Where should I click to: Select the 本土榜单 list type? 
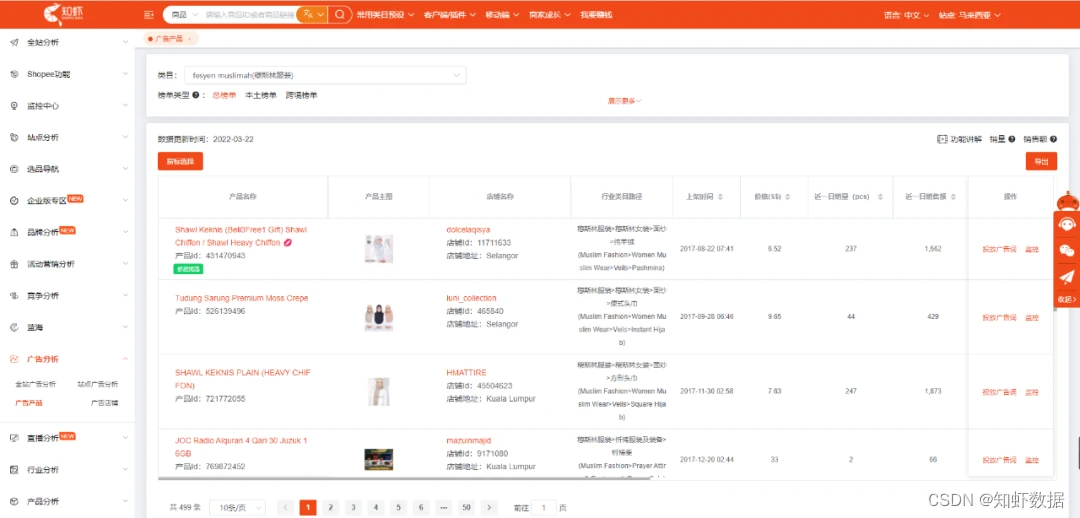click(260, 96)
